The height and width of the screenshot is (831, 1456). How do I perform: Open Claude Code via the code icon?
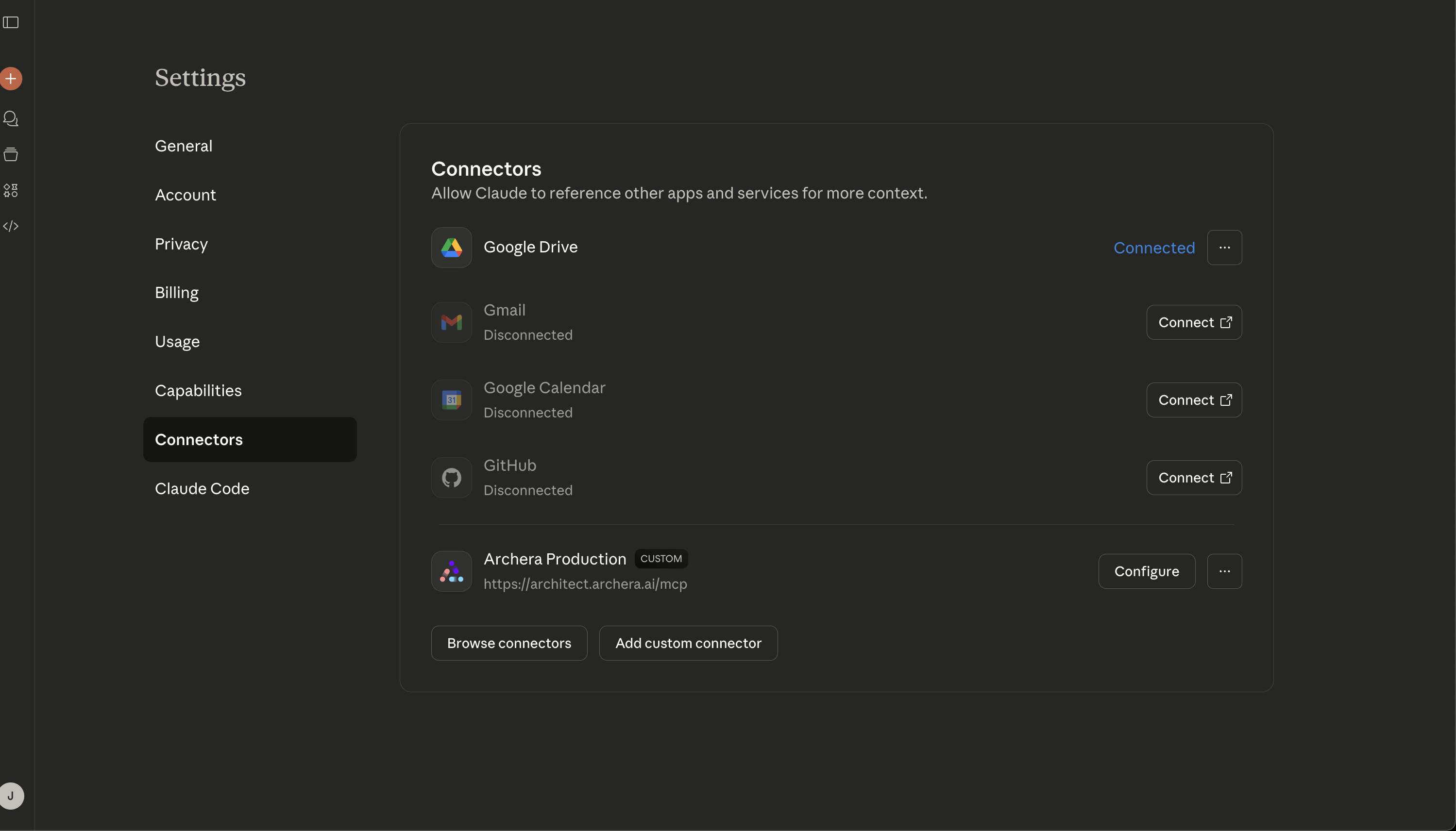10,226
